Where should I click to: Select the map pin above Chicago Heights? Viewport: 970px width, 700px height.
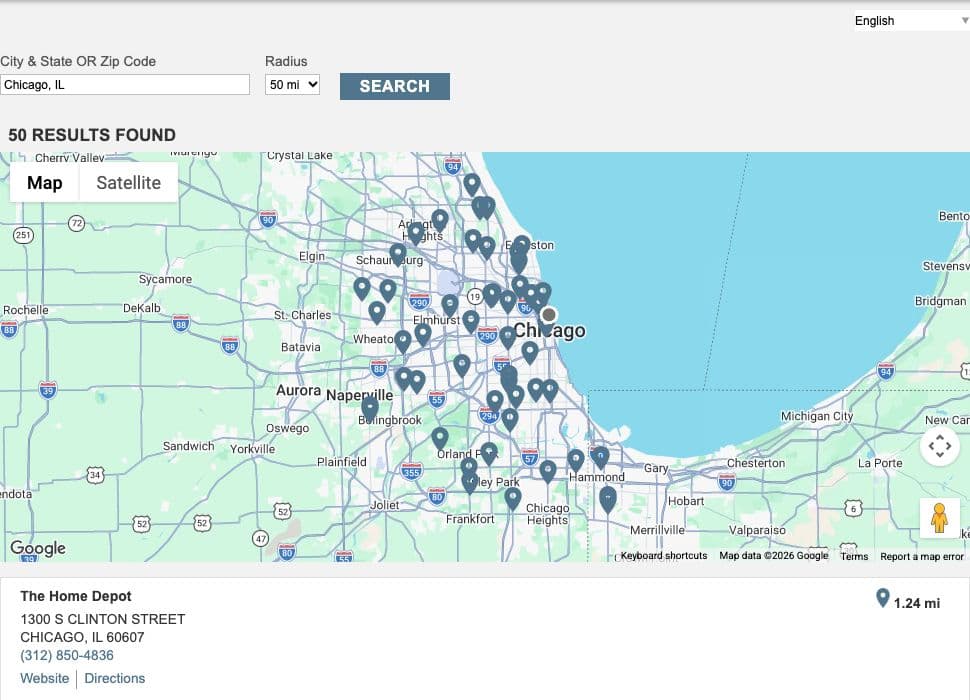tap(547, 472)
